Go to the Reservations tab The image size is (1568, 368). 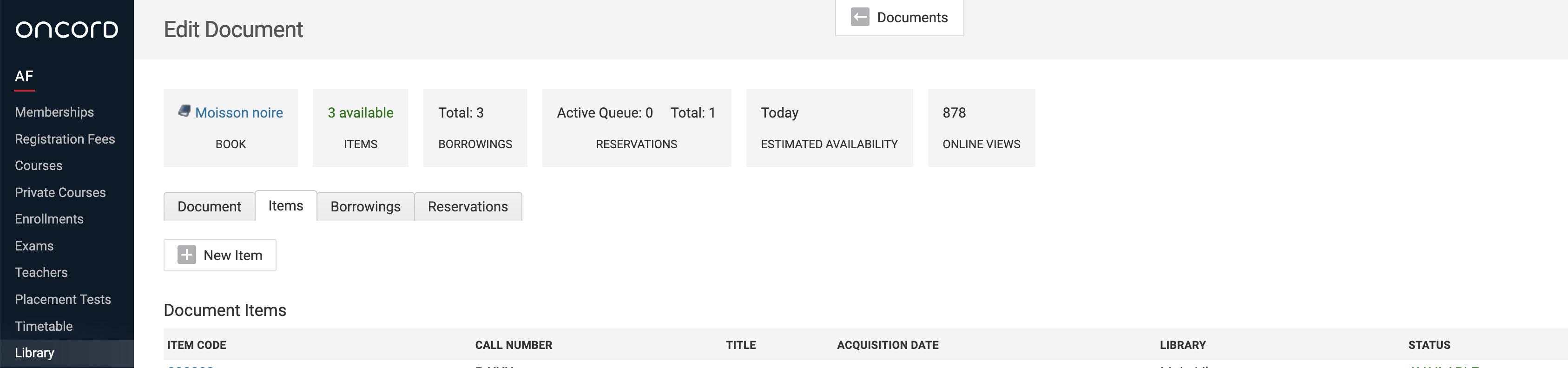[x=468, y=207]
